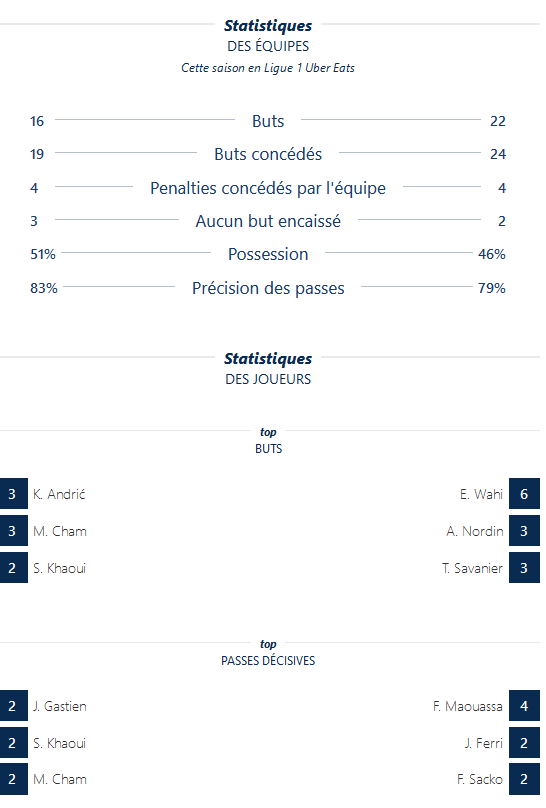
Task: Click the Buts statistic label
Action: coord(268,121)
